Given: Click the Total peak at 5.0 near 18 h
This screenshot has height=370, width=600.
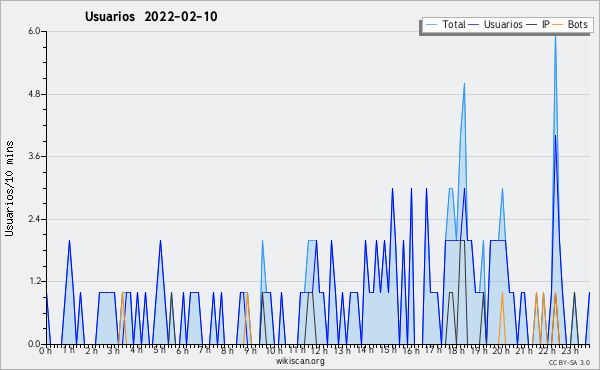Looking at the screenshot, I should tap(464, 84).
